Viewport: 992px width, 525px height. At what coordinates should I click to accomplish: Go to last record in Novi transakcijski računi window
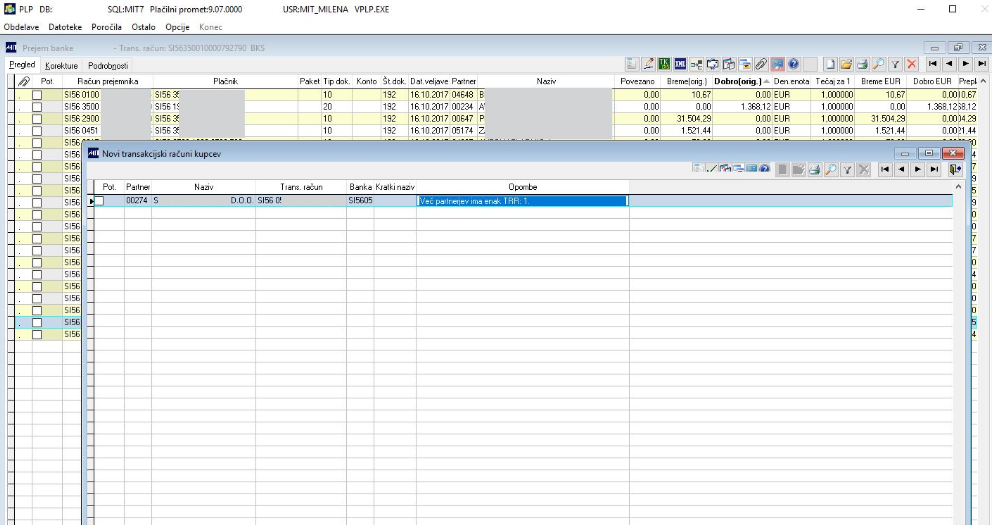[934, 169]
